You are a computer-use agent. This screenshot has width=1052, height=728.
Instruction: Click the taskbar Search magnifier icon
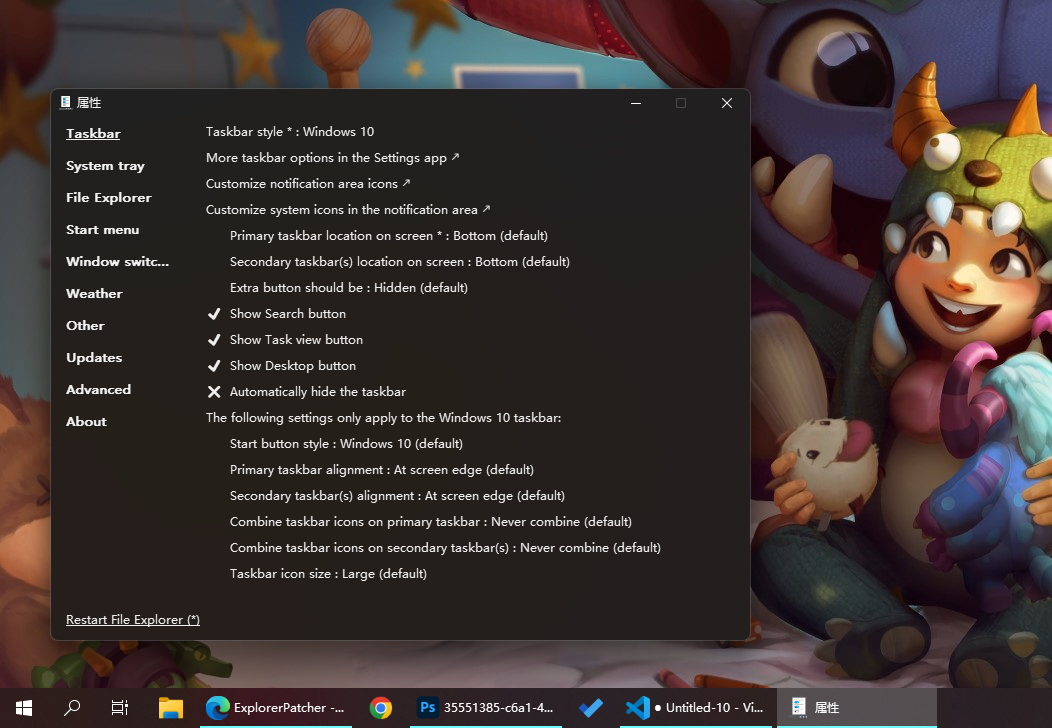click(72, 708)
